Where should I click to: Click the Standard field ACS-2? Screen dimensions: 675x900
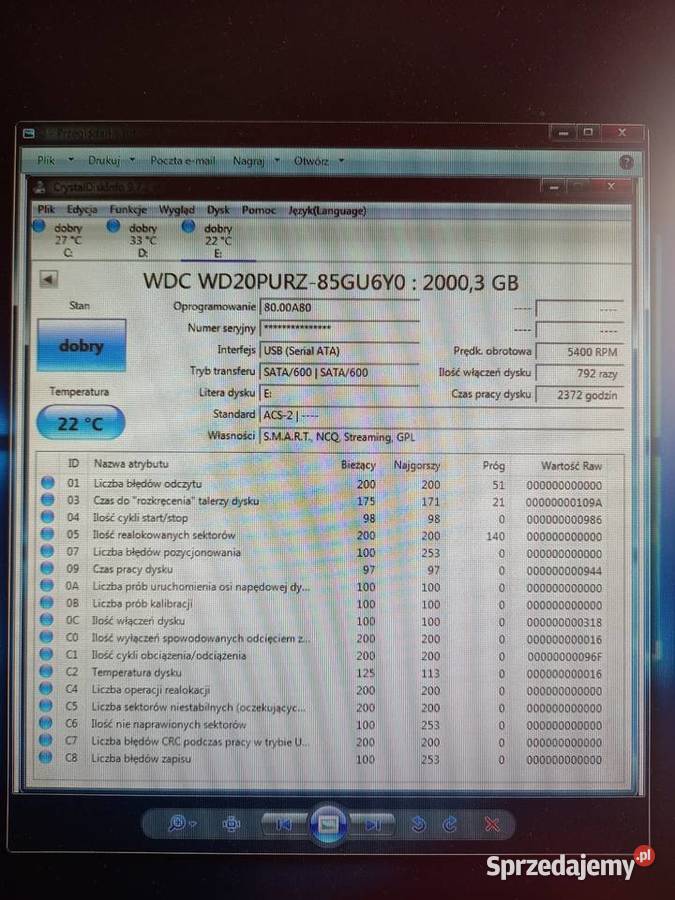[x=441, y=415]
